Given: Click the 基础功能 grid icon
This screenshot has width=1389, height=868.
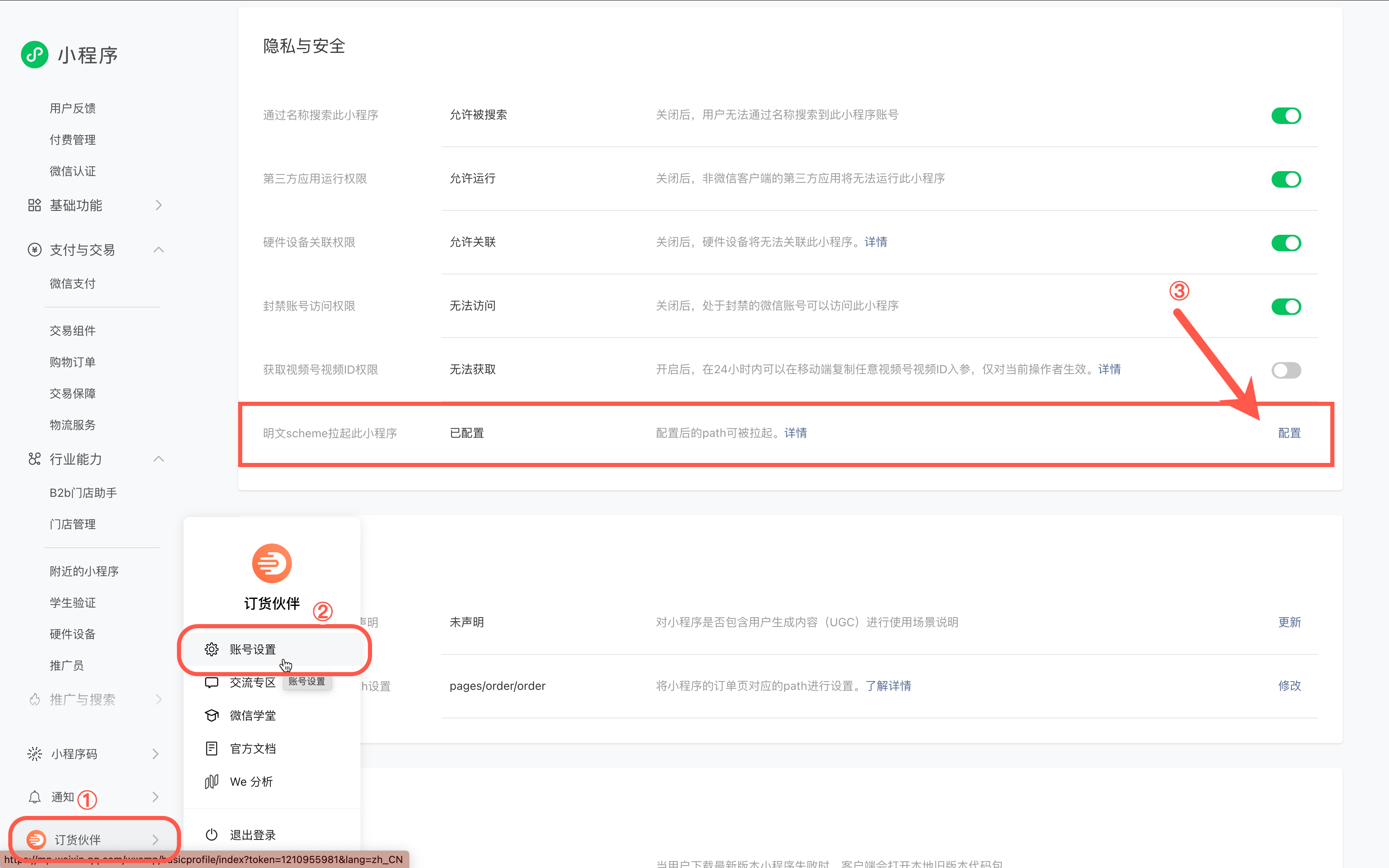Looking at the screenshot, I should [x=34, y=205].
